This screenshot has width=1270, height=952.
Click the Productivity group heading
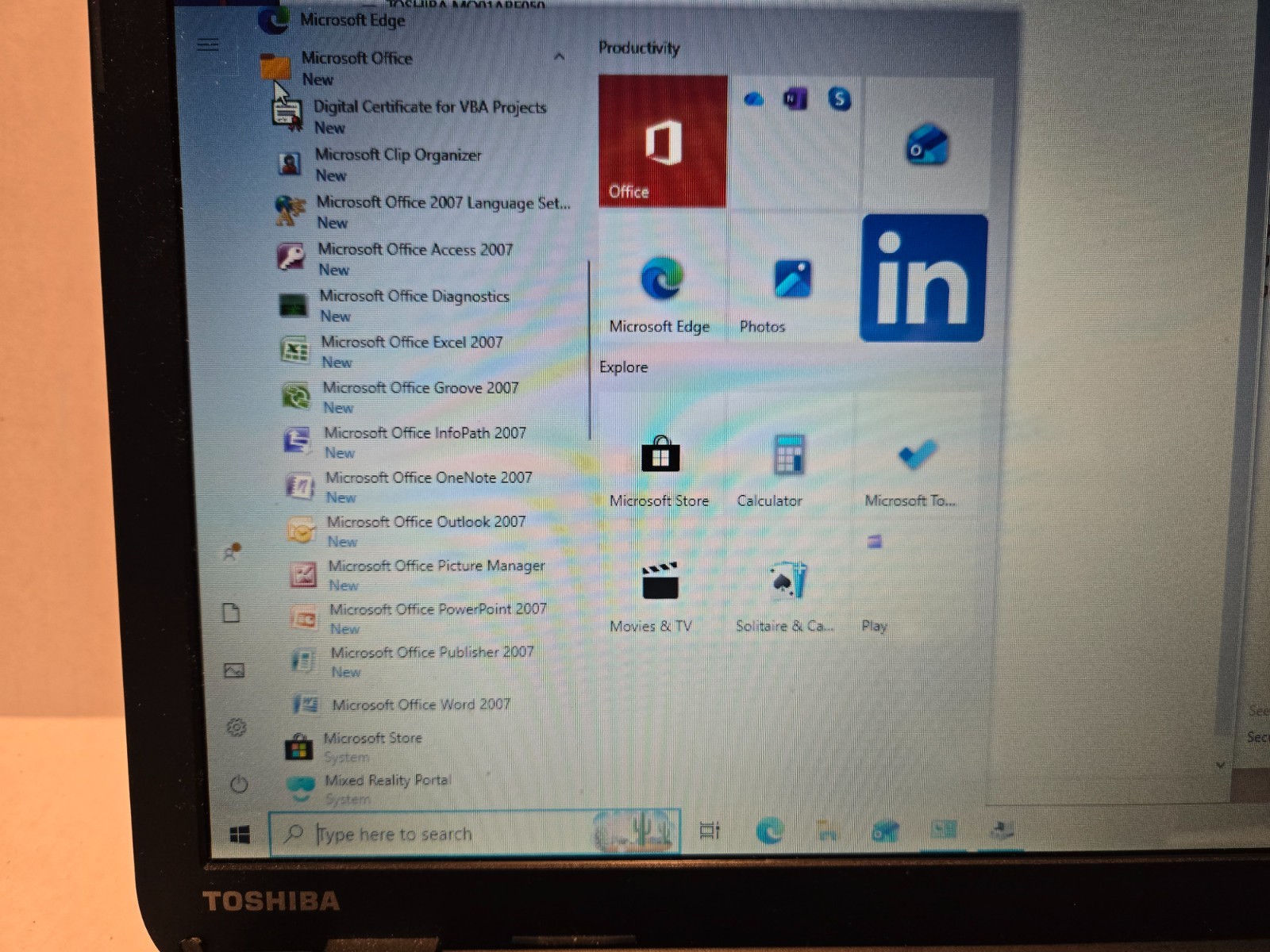[639, 48]
